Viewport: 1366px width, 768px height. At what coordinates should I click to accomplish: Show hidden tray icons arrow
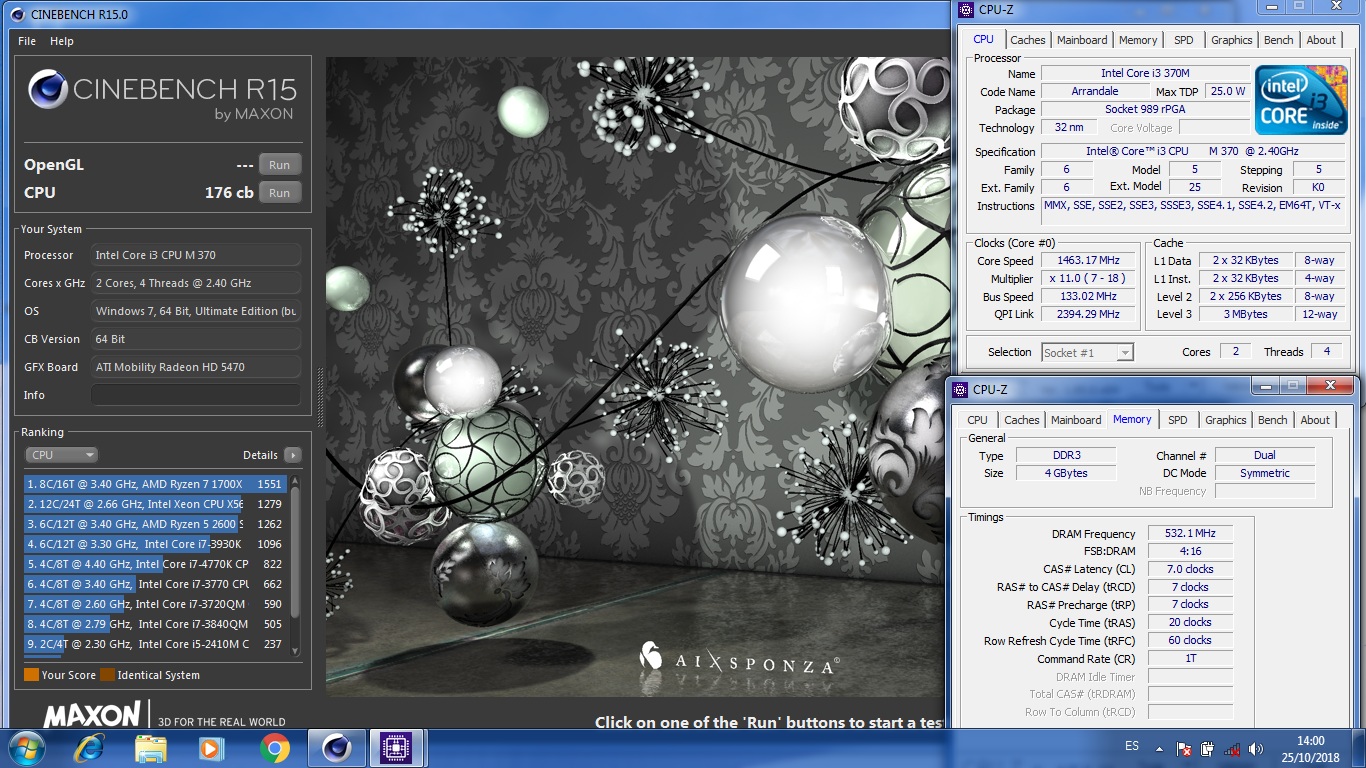[1161, 748]
